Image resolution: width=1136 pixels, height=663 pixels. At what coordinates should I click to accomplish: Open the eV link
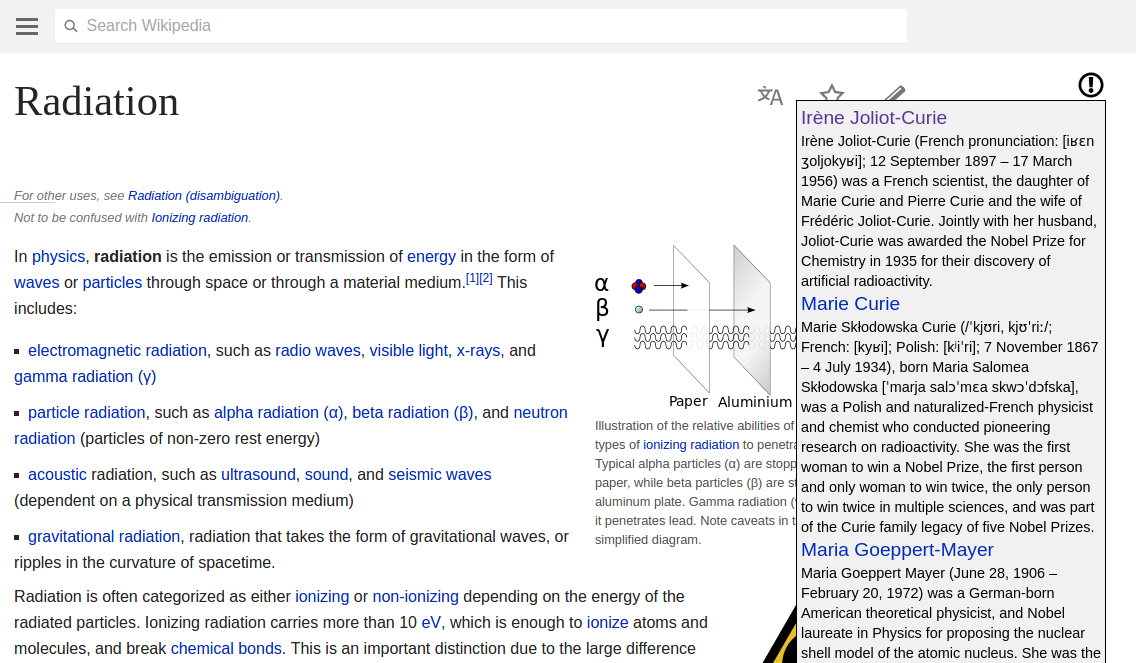click(430, 623)
